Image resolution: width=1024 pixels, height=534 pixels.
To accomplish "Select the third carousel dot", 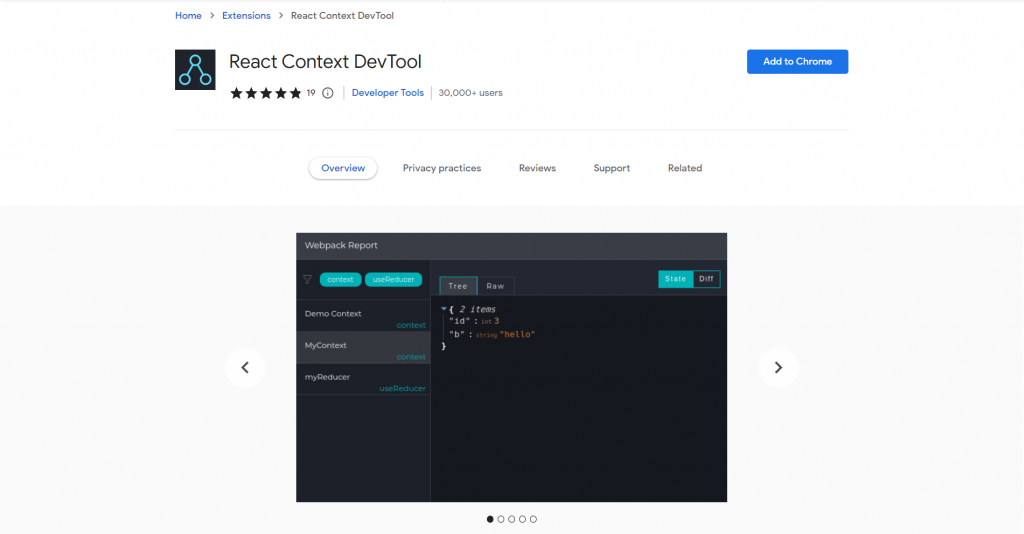I will (511, 519).
